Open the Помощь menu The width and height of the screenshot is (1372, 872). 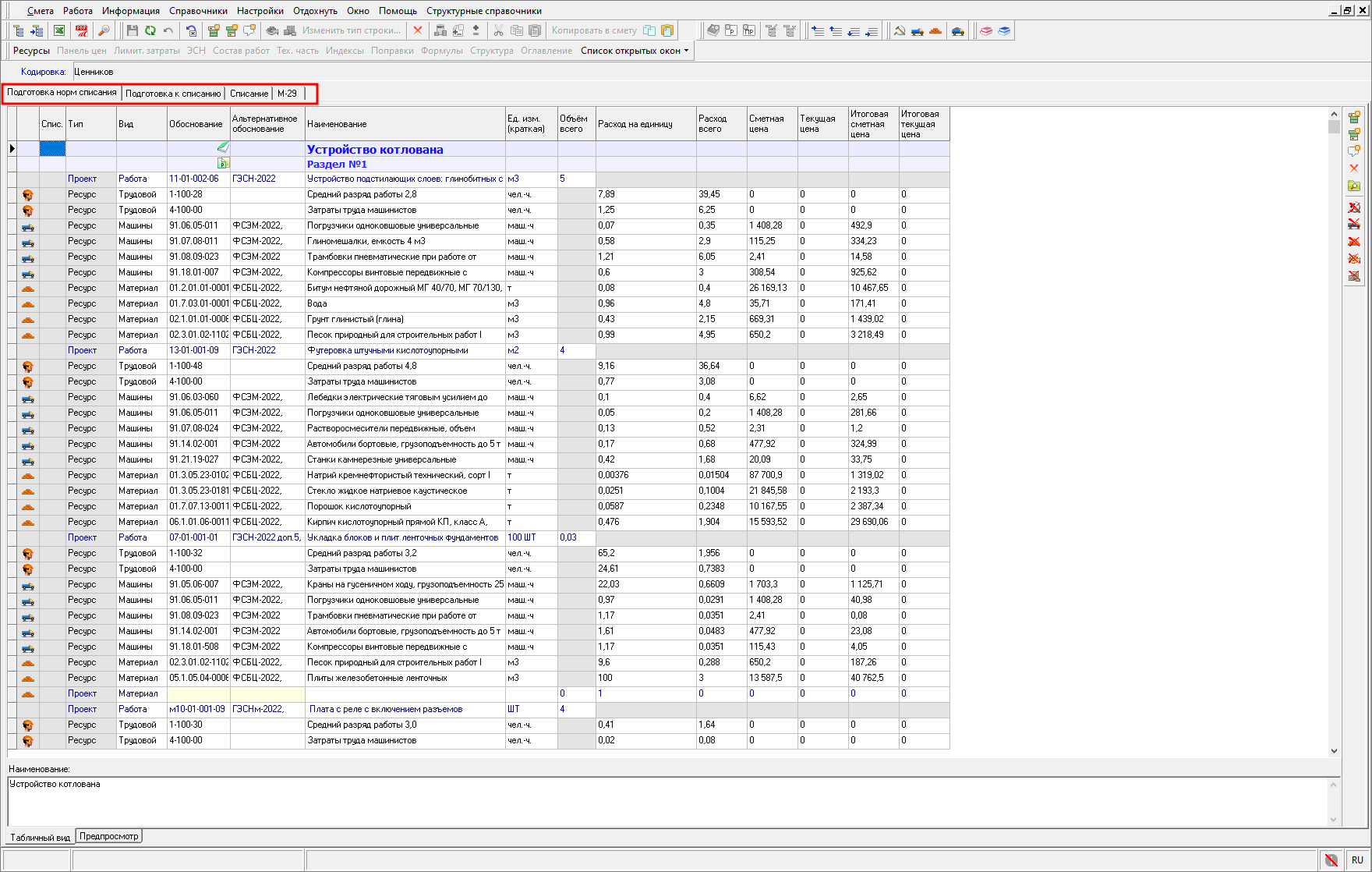tap(398, 11)
